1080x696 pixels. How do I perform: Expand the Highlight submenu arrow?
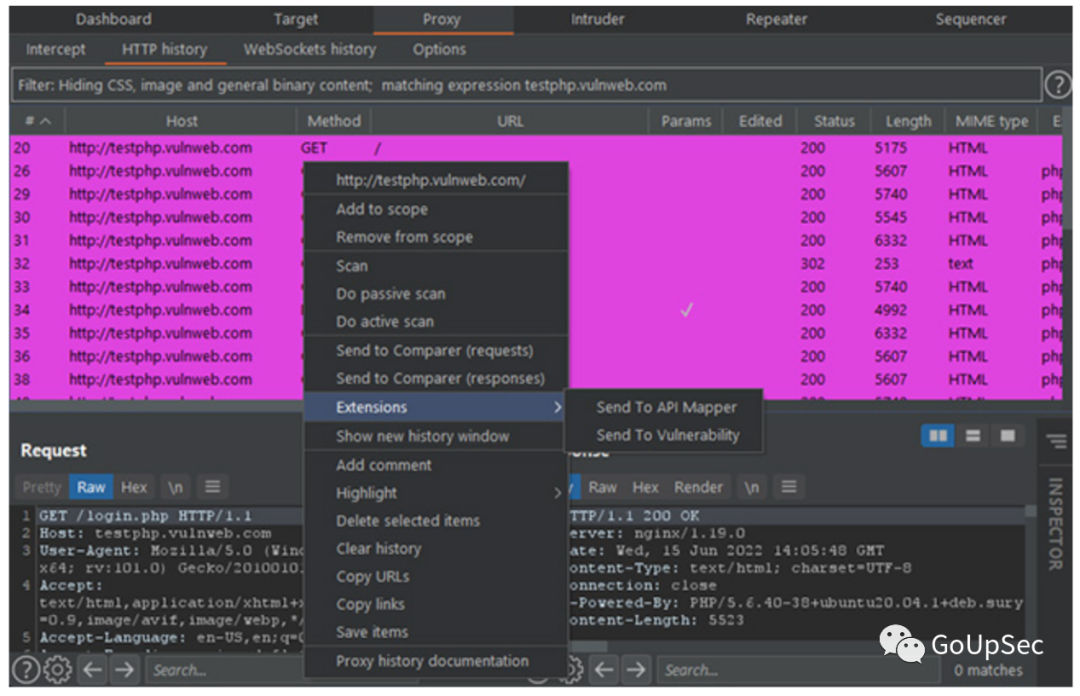pyautogui.click(x=557, y=493)
